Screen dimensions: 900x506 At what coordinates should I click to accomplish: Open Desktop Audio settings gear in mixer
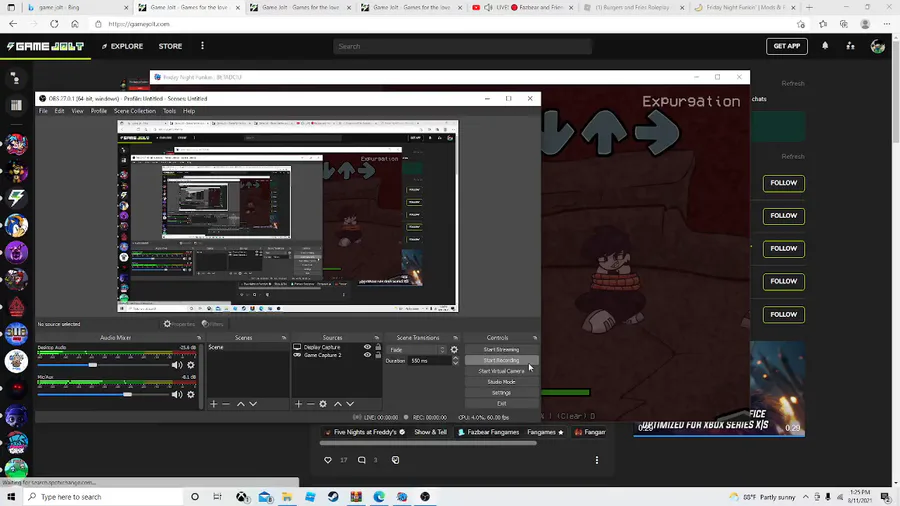191,365
